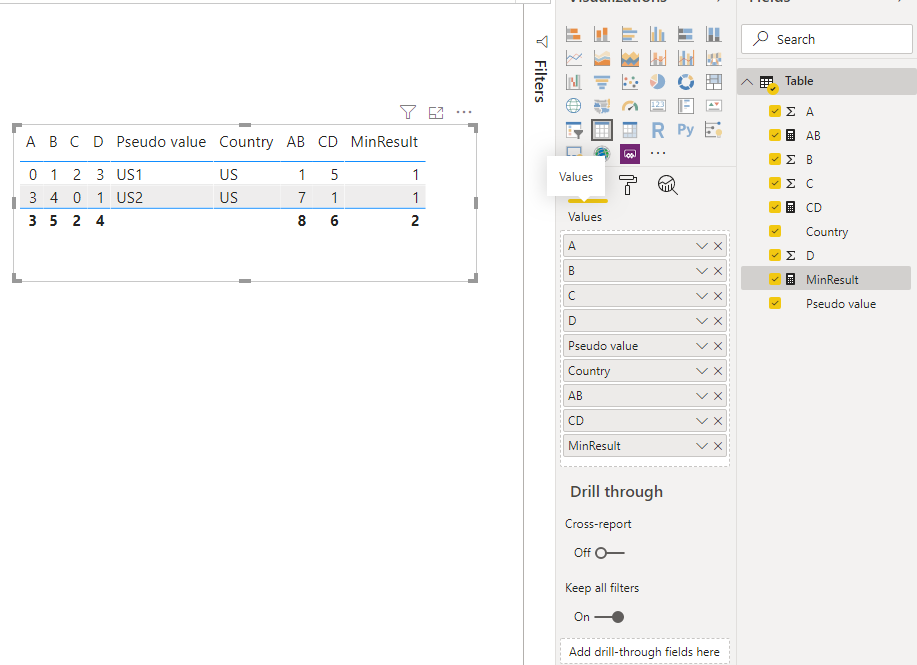Open More options ellipsis on table visual
917x665 pixels.
pyautogui.click(x=464, y=112)
